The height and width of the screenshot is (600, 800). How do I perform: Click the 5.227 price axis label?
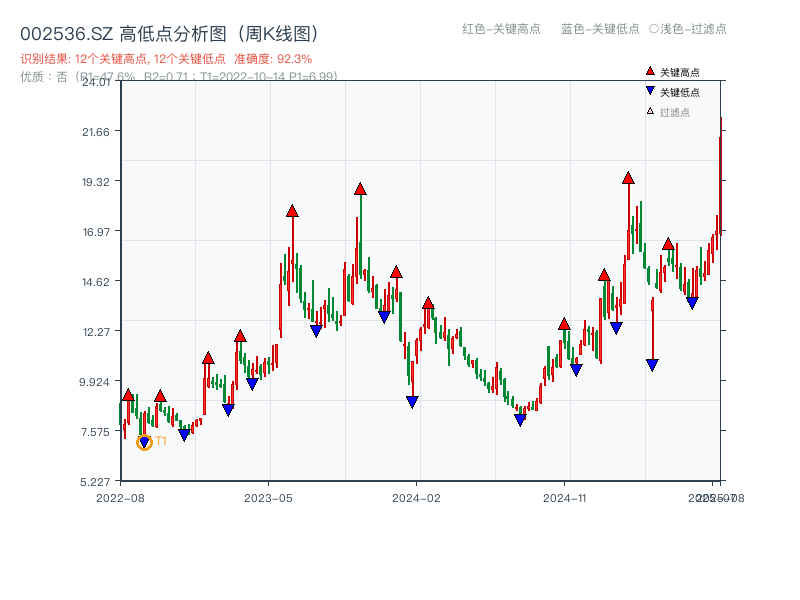(x=95, y=482)
